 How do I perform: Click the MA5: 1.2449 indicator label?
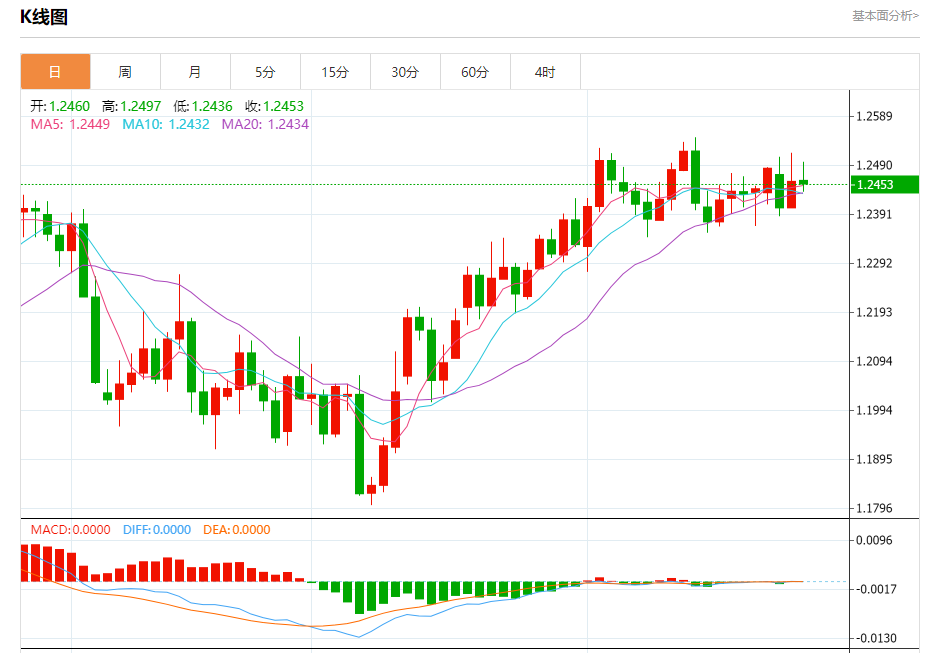tap(70, 124)
